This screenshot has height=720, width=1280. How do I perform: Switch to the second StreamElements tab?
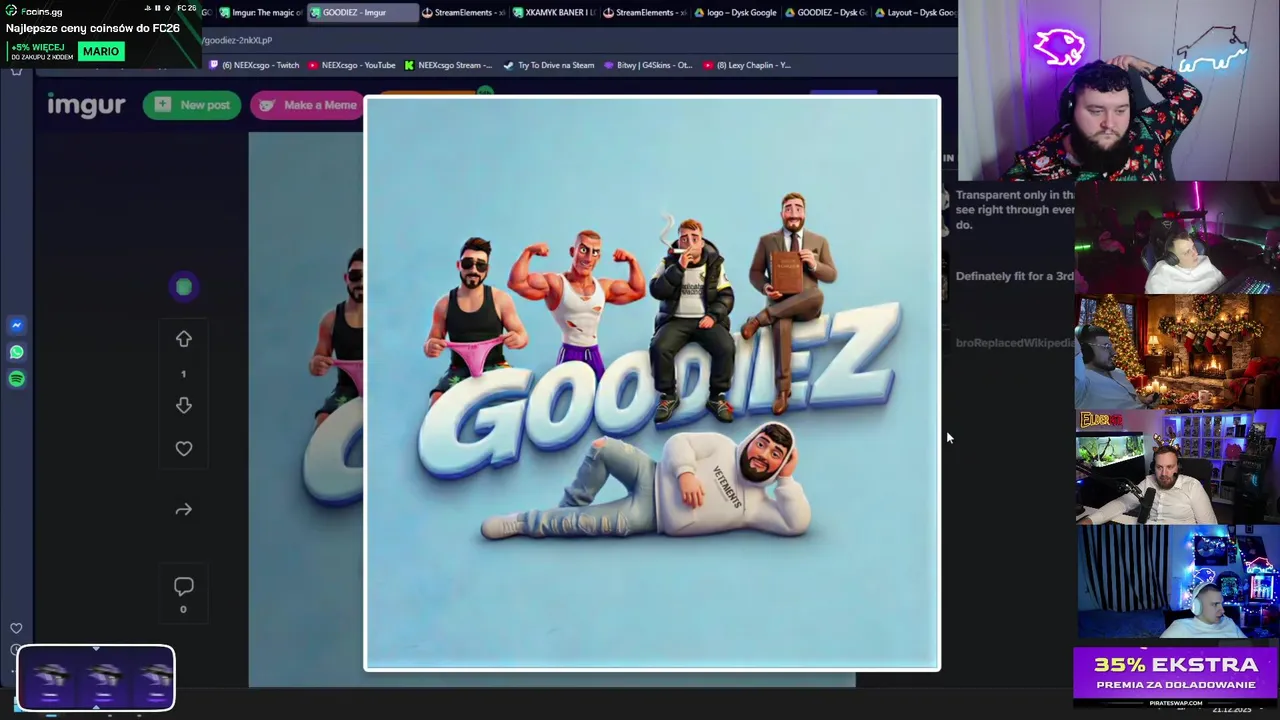pyautogui.click(x=644, y=13)
